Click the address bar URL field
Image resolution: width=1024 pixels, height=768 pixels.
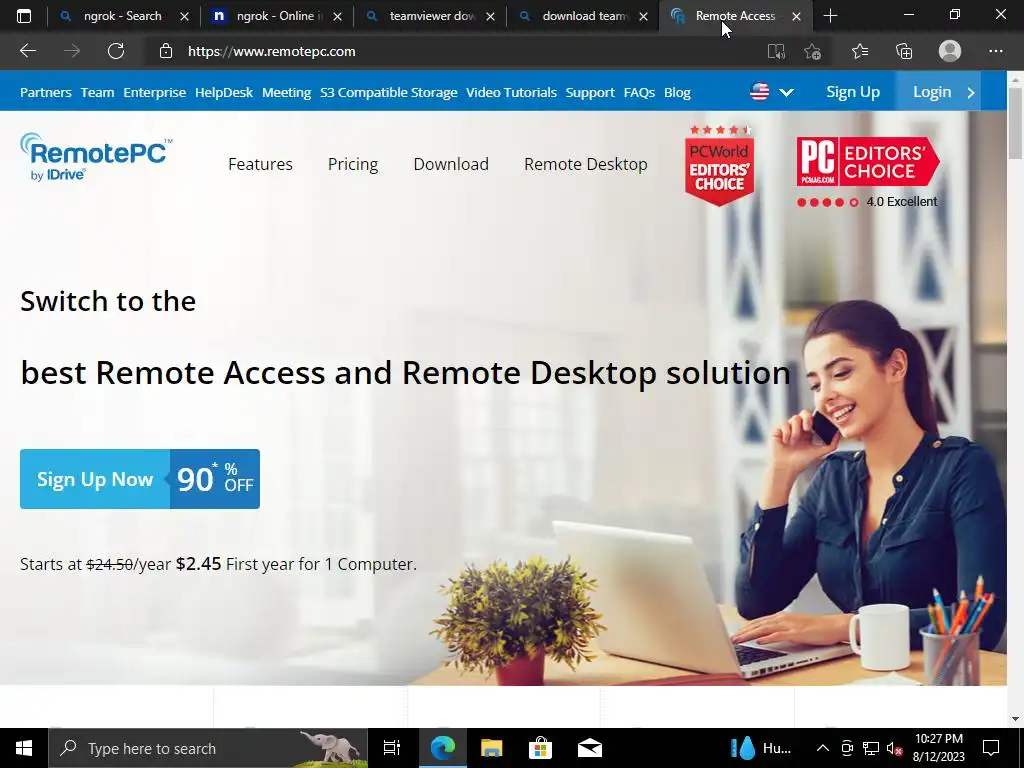457,51
